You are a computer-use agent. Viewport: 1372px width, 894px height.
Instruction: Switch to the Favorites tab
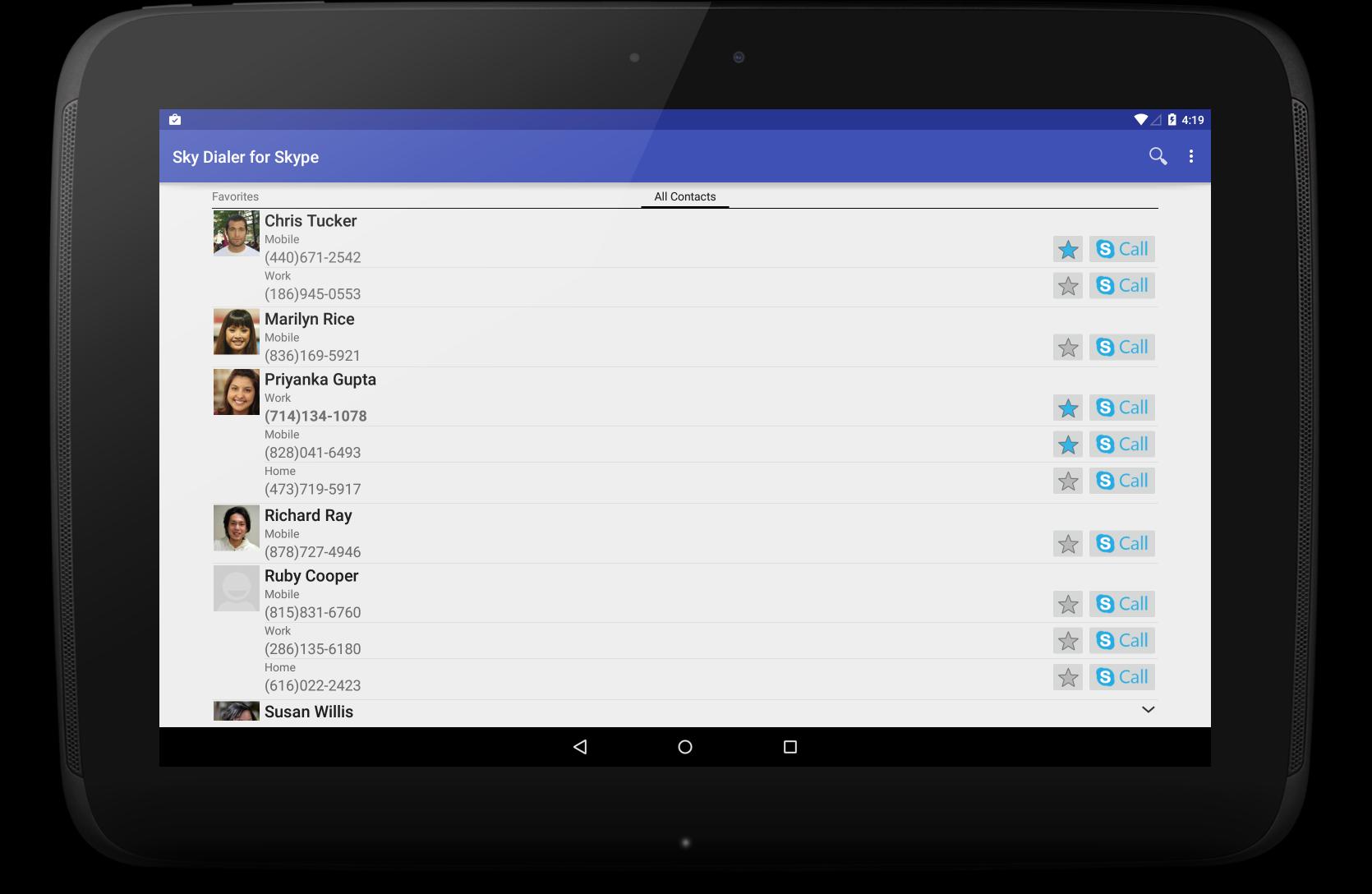[235, 196]
